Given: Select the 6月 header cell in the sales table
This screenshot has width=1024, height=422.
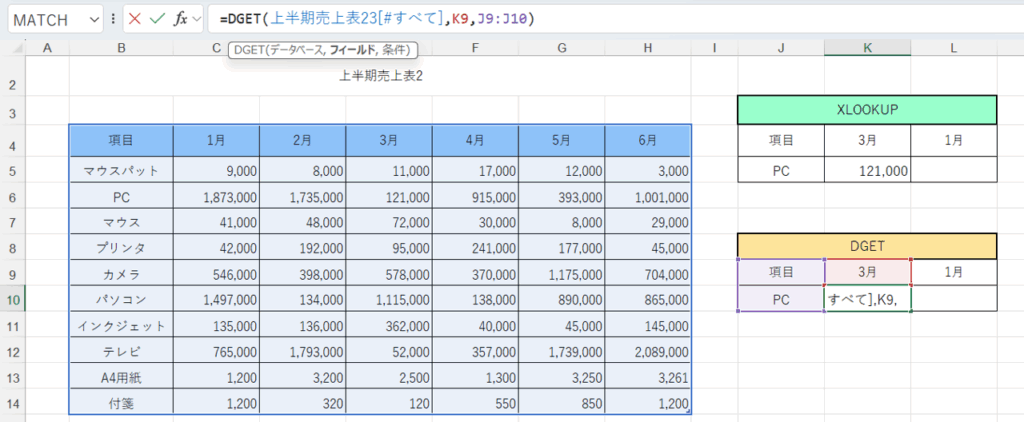Looking at the screenshot, I should pos(647,141).
